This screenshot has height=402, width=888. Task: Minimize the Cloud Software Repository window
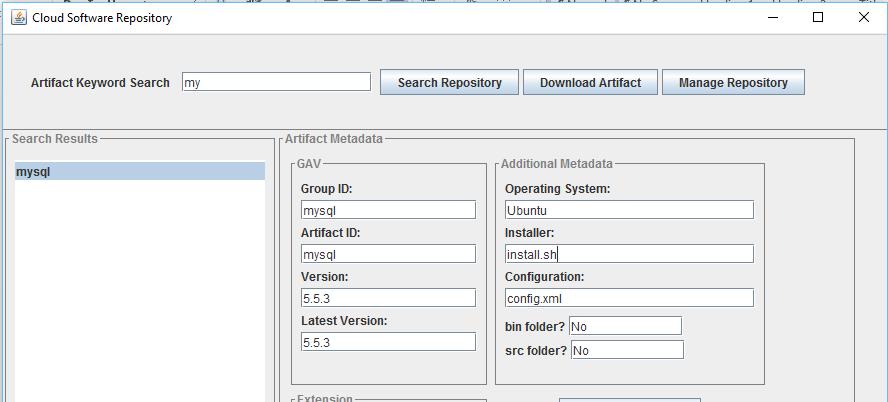(x=773, y=18)
